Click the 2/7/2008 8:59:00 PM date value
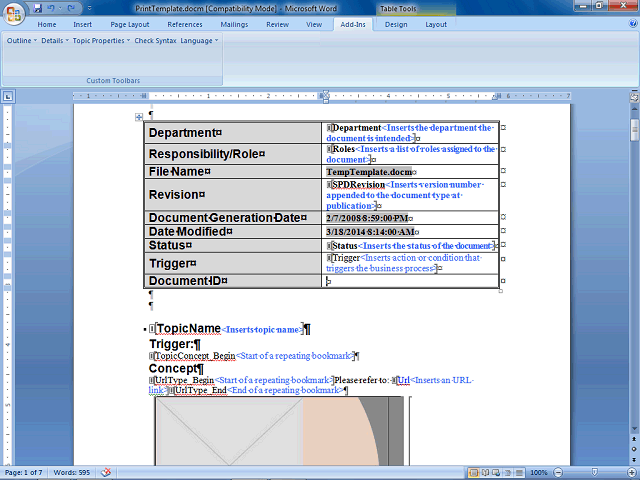 click(367, 218)
